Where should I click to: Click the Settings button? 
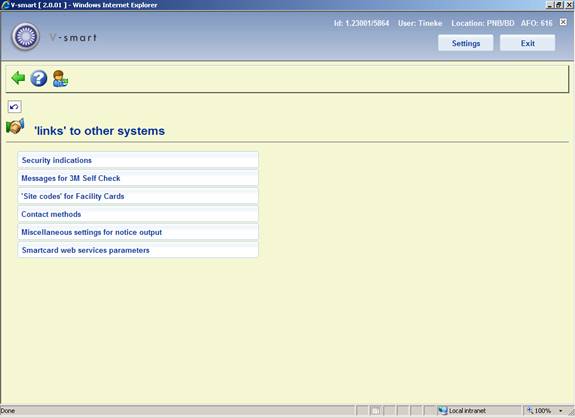[466, 43]
